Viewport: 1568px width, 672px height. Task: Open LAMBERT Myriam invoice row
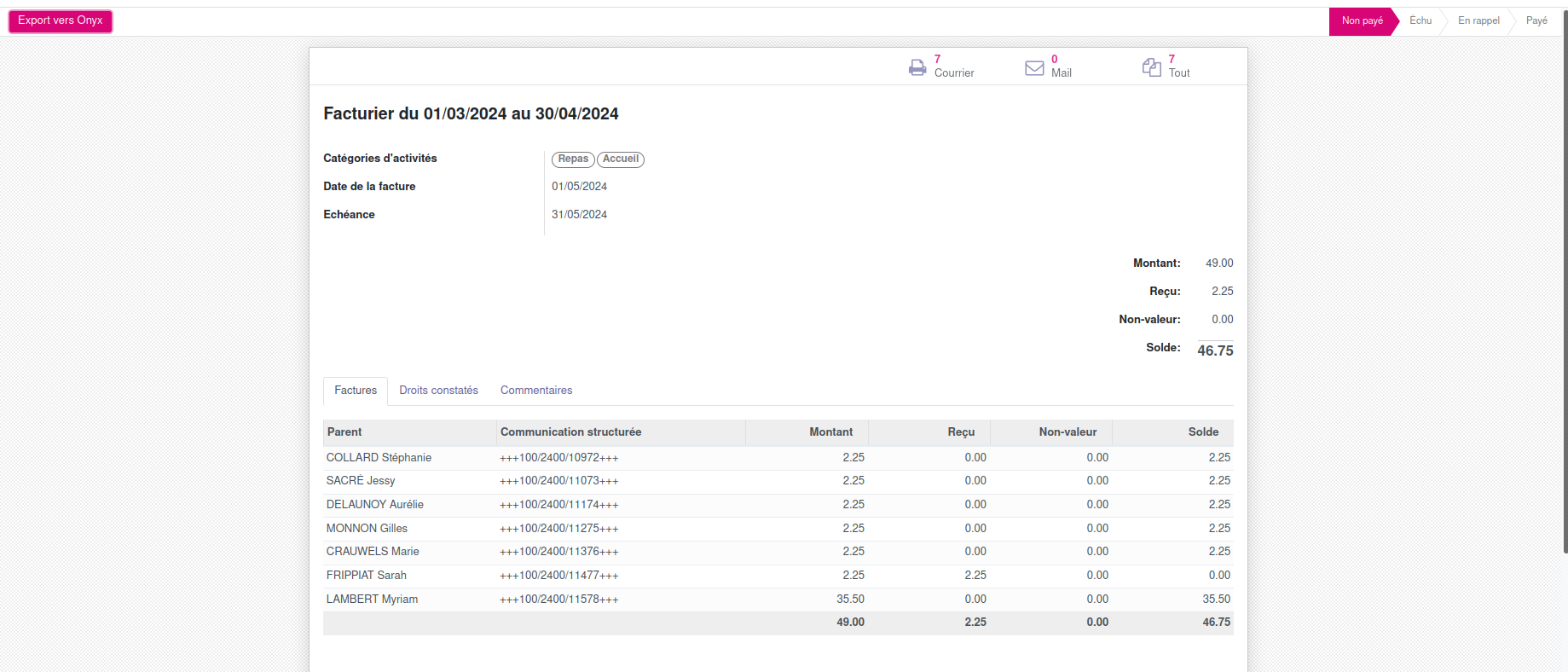point(778,600)
